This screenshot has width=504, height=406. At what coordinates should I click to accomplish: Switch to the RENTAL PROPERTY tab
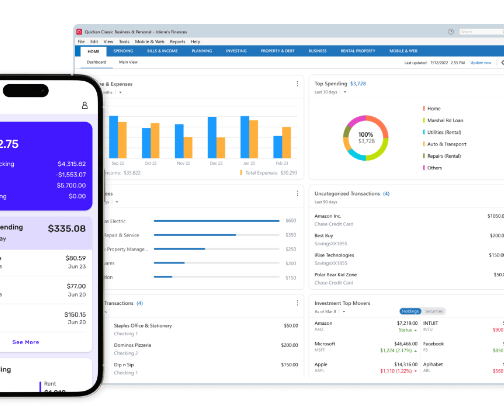coord(358,51)
